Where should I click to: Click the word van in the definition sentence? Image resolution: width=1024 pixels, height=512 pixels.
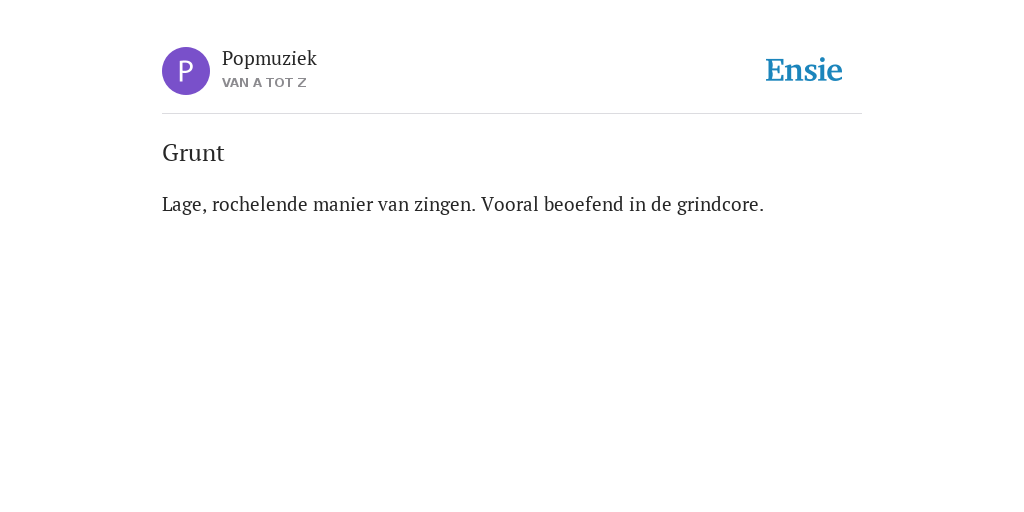[x=393, y=205]
